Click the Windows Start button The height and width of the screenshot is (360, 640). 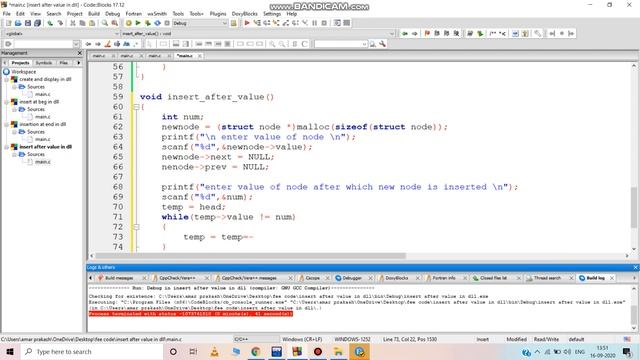tap(10, 352)
